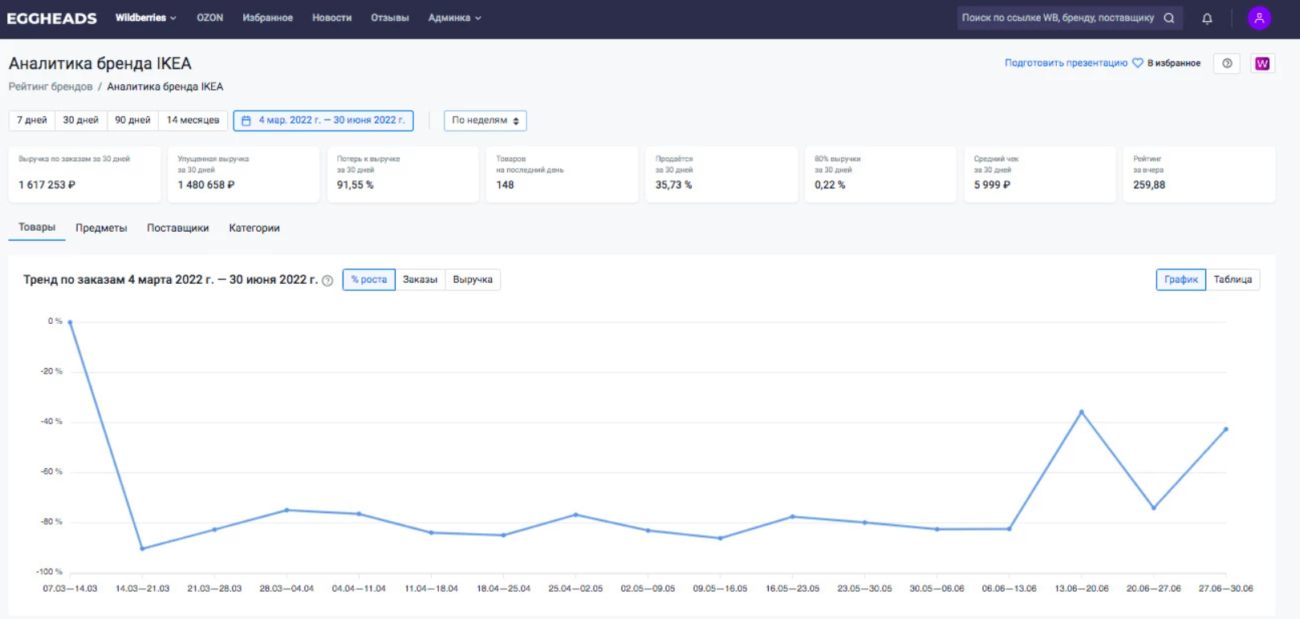This screenshot has height=619, width=1300.
Task: Open the По неделям grouping dropdown
Action: click(x=485, y=121)
